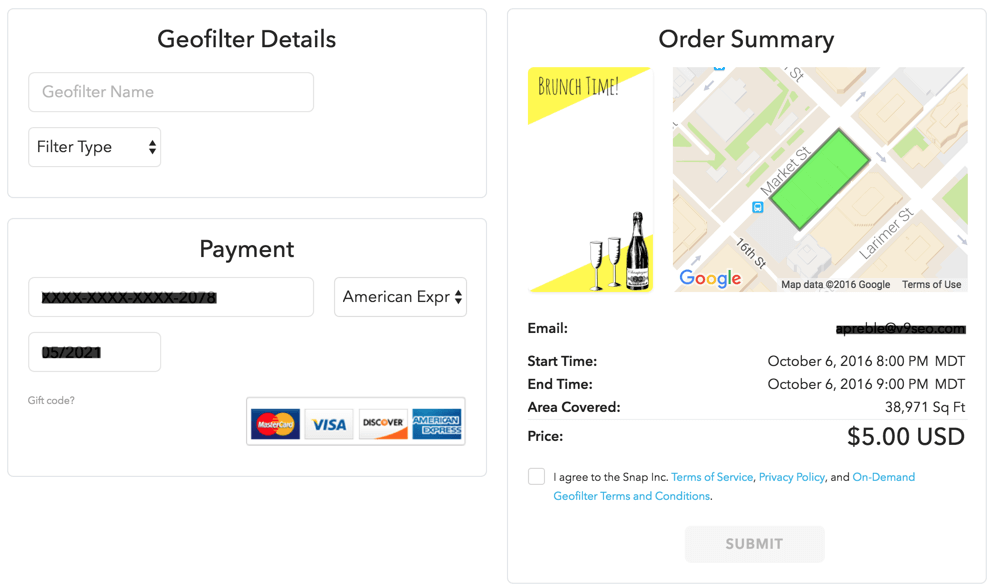This screenshot has width=994, height=588.
Task: Check the agree to terms checkbox
Action: click(x=537, y=477)
